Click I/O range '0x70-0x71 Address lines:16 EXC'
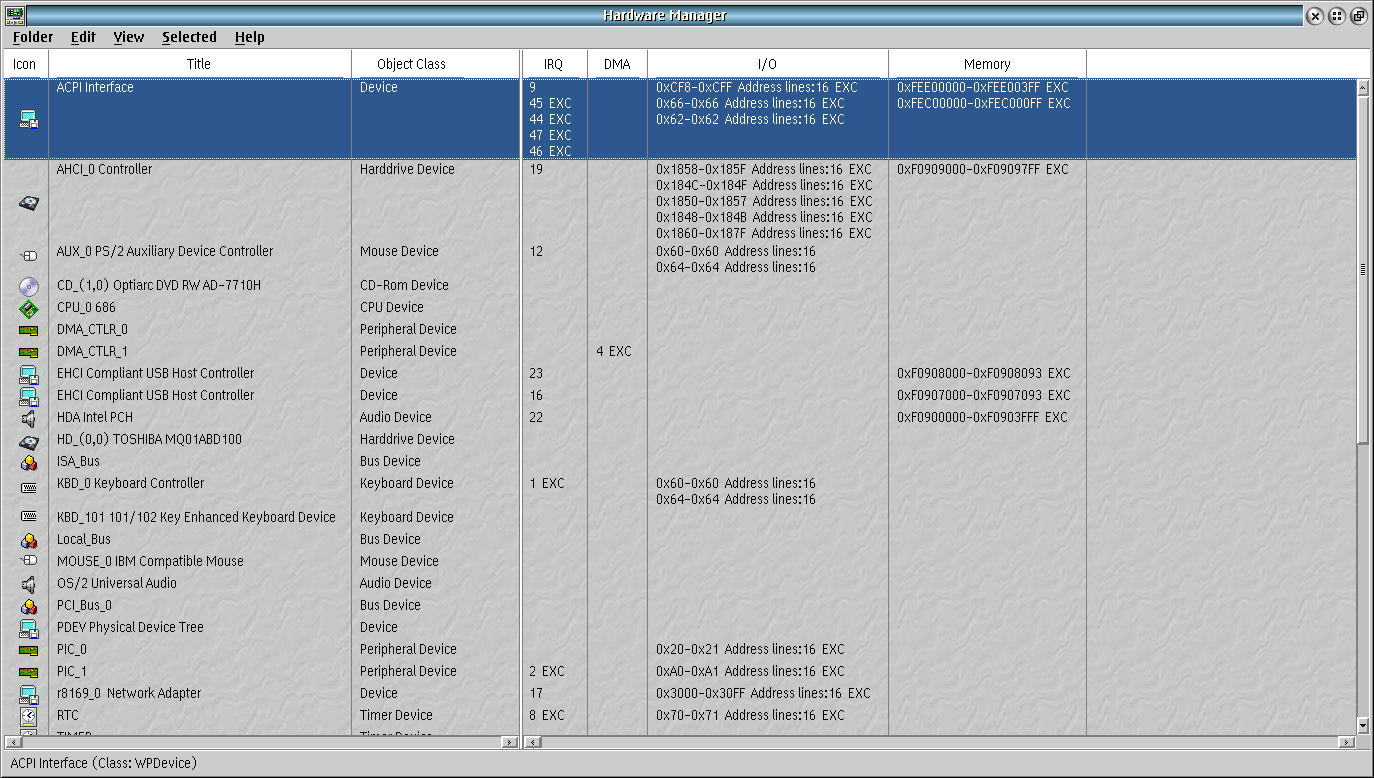This screenshot has height=778, width=1374. (750, 716)
